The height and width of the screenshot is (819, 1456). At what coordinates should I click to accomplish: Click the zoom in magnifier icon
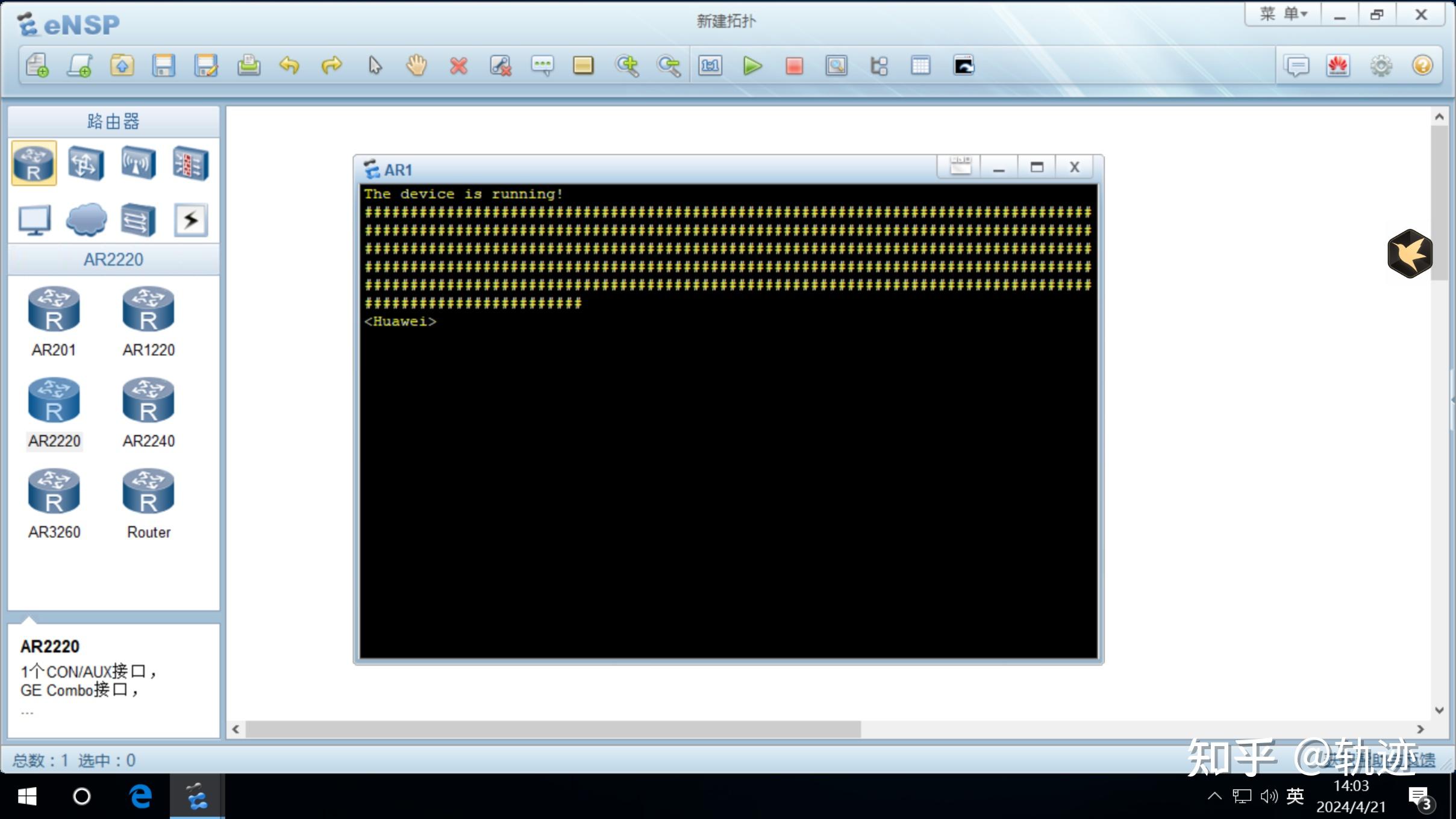coord(626,65)
